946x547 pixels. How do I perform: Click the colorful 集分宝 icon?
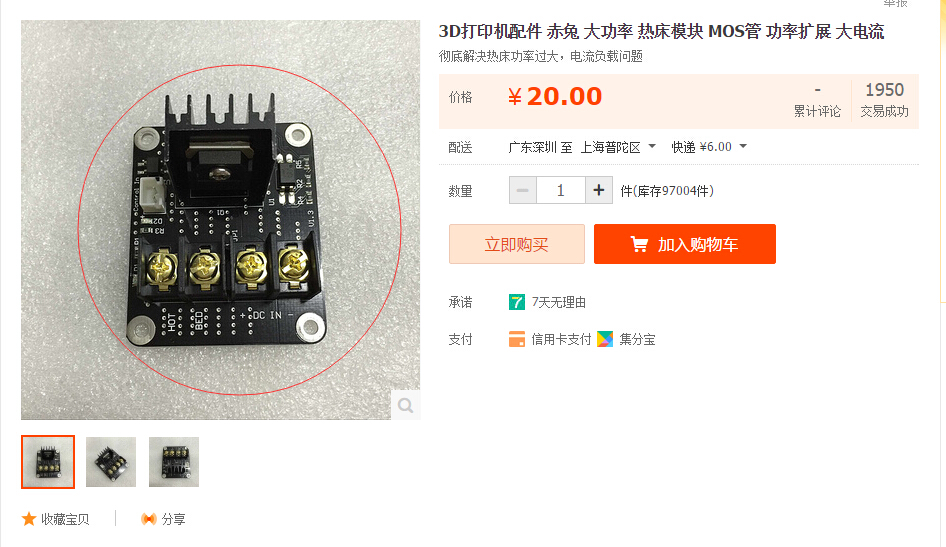coord(605,340)
